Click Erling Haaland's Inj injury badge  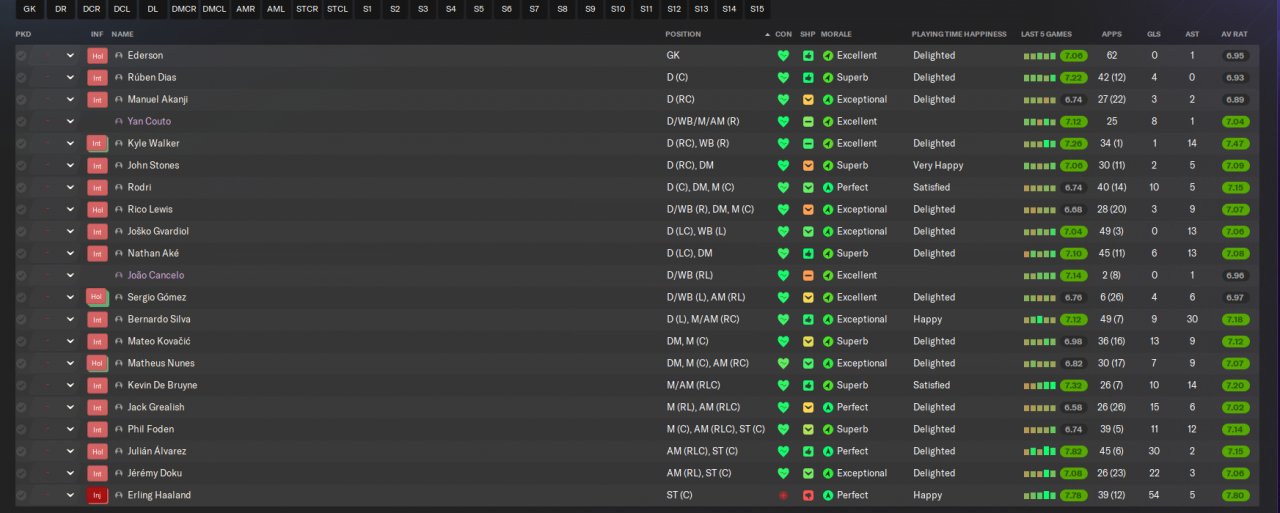(97, 496)
